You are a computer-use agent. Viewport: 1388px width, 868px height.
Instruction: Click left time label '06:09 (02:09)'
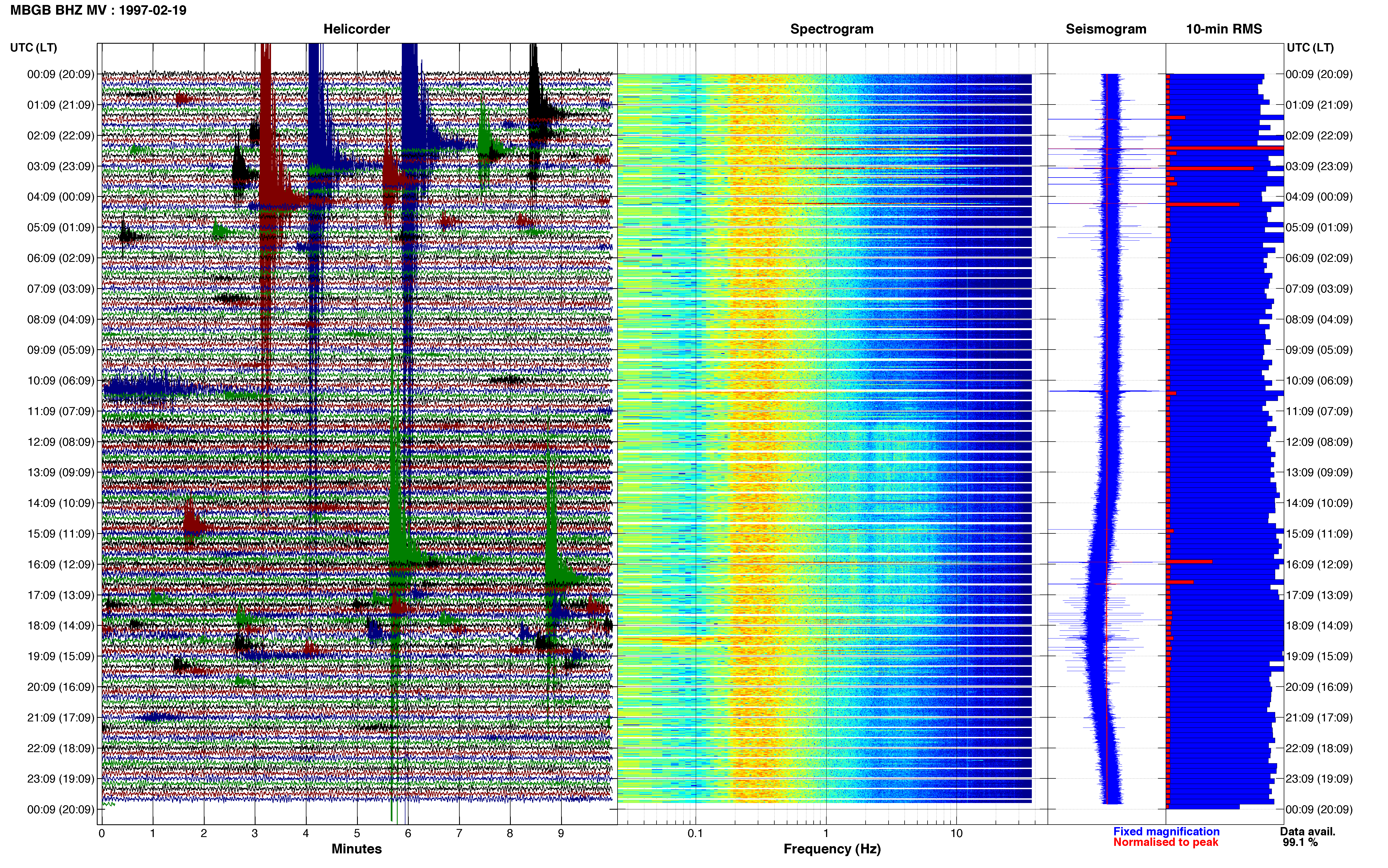pos(60,258)
